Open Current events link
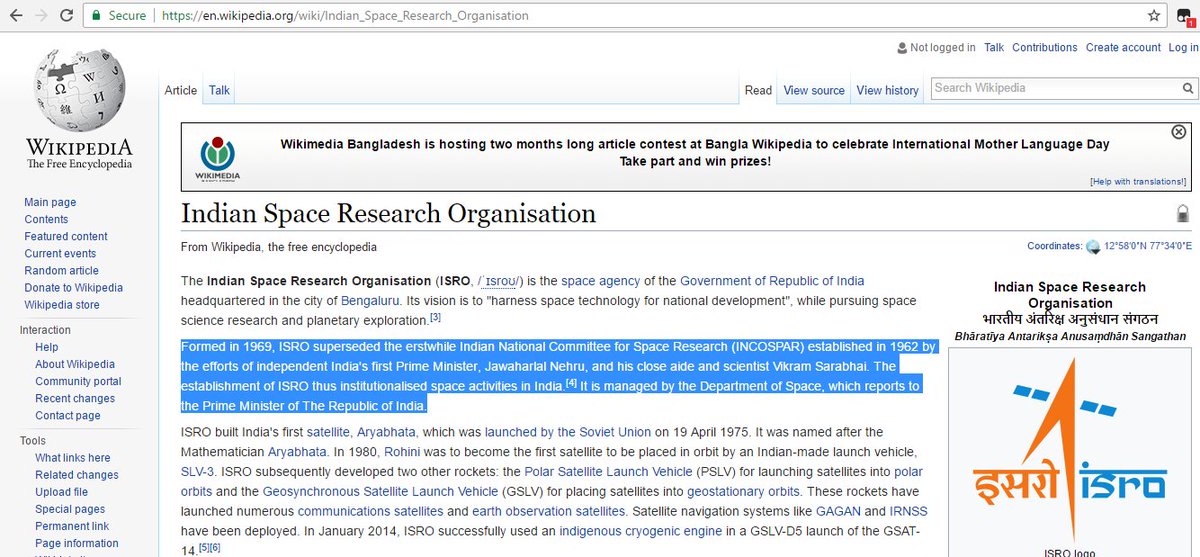This screenshot has width=1200, height=557. (x=60, y=253)
